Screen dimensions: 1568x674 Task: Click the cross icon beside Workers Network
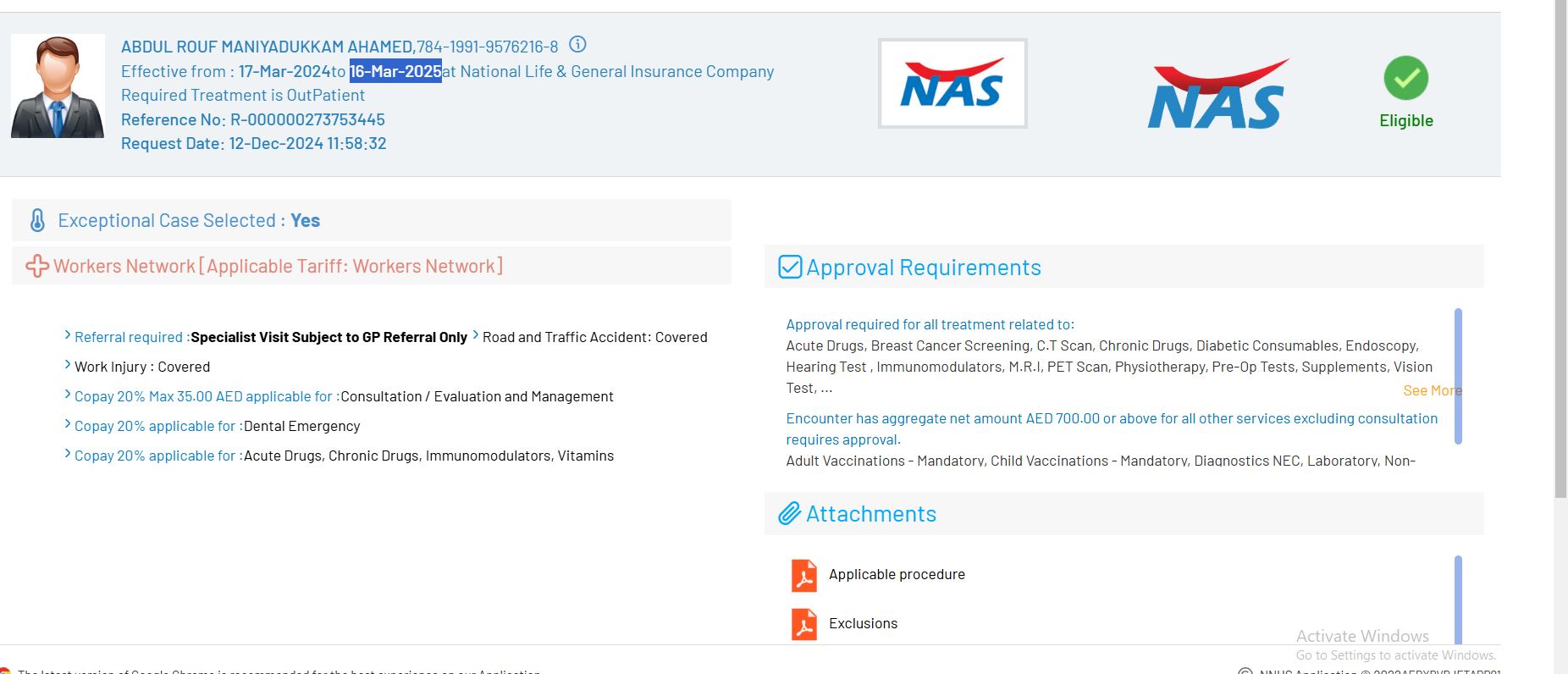37,266
